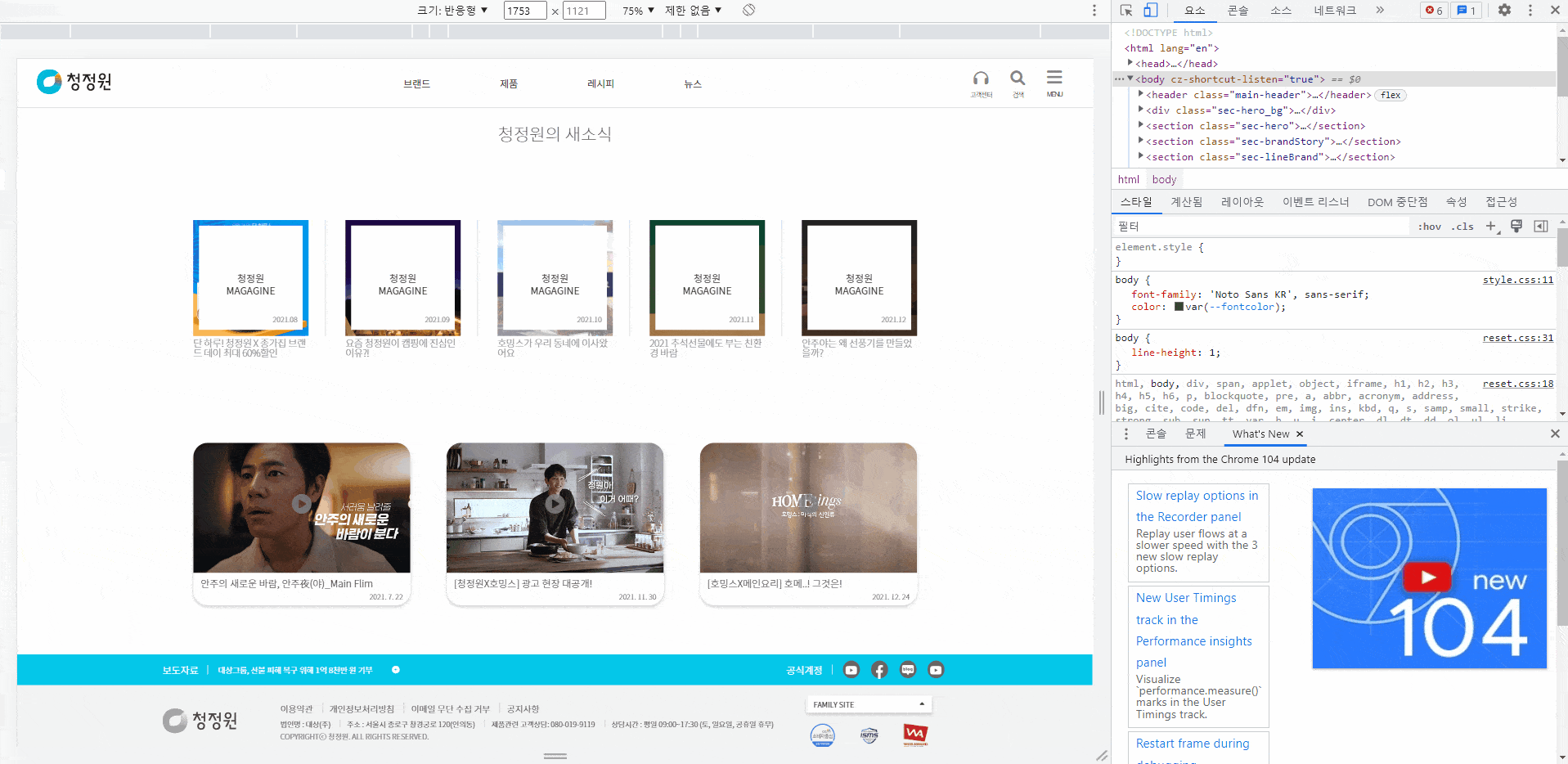The width and height of the screenshot is (1568, 764).
Task: Click the ISMS certification badge in footer
Action: tap(869, 735)
